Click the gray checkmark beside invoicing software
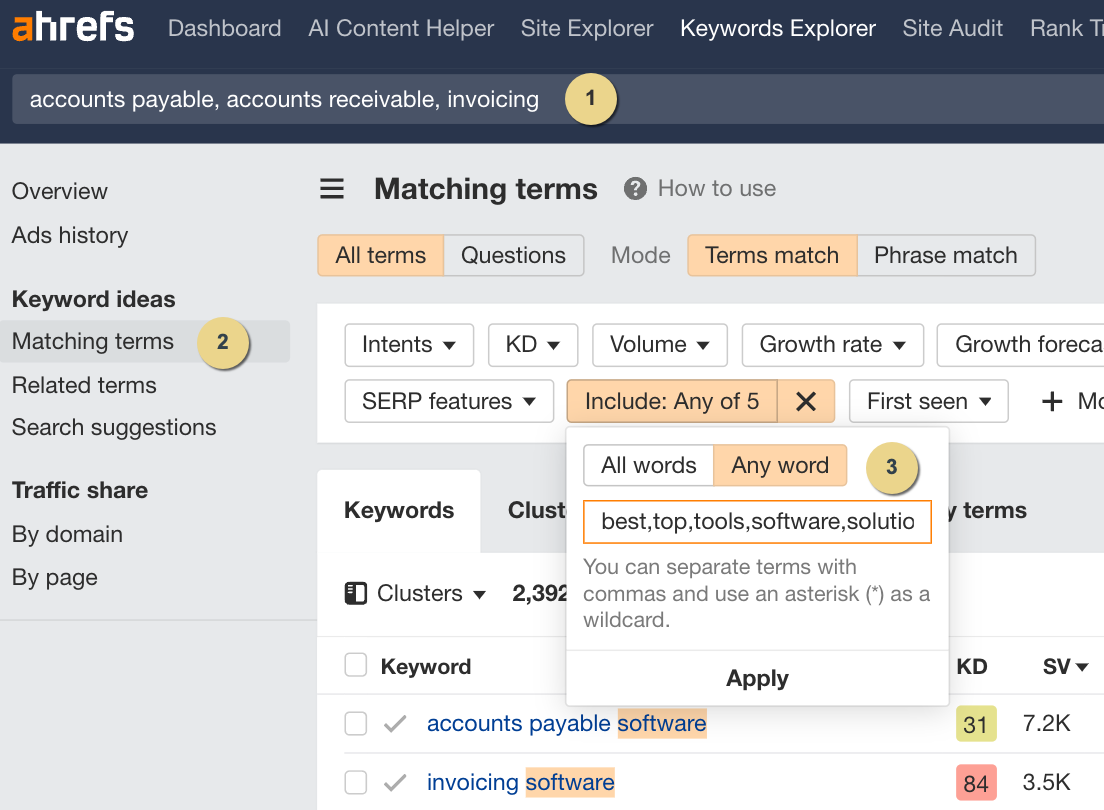Viewport: 1104px width, 810px height. (x=395, y=782)
